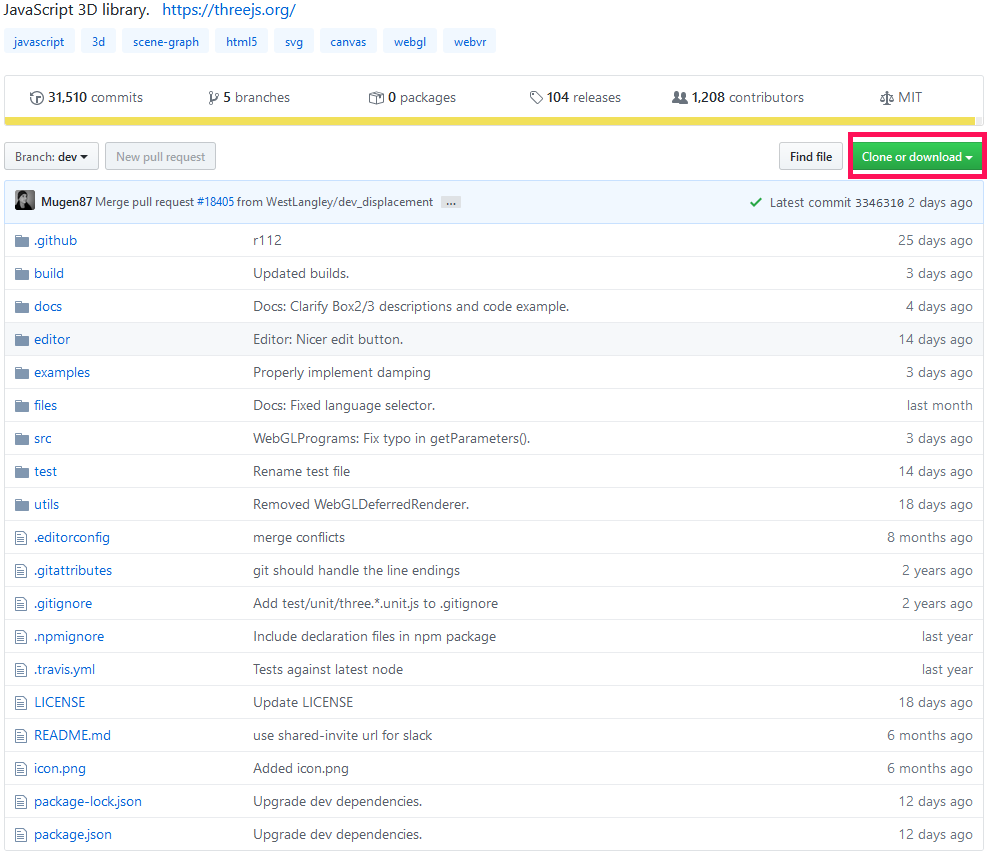Click the Find file button
The height and width of the screenshot is (853, 988).
(811, 157)
